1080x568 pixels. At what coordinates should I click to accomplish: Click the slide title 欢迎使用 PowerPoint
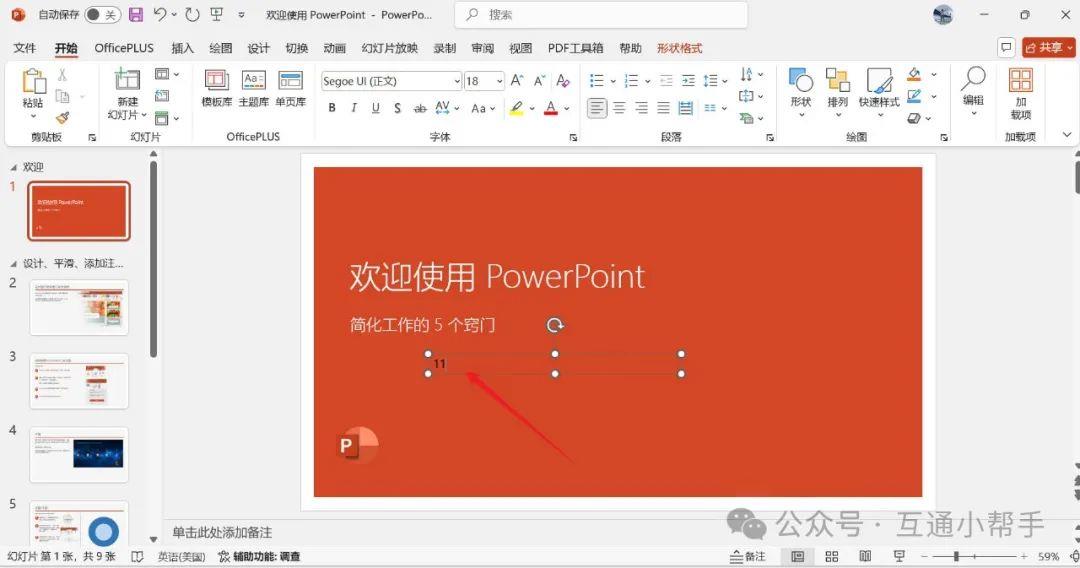click(497, 277)
